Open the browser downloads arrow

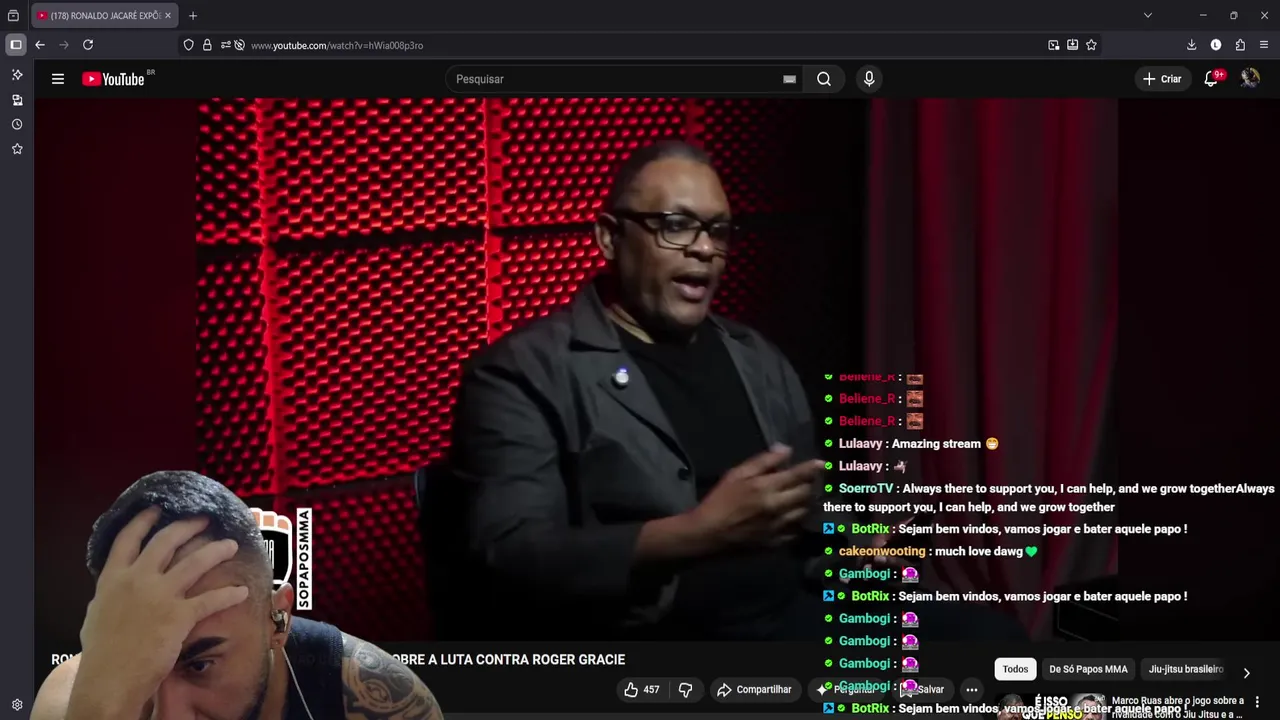pyautogui.click(x=1191, y=45)
